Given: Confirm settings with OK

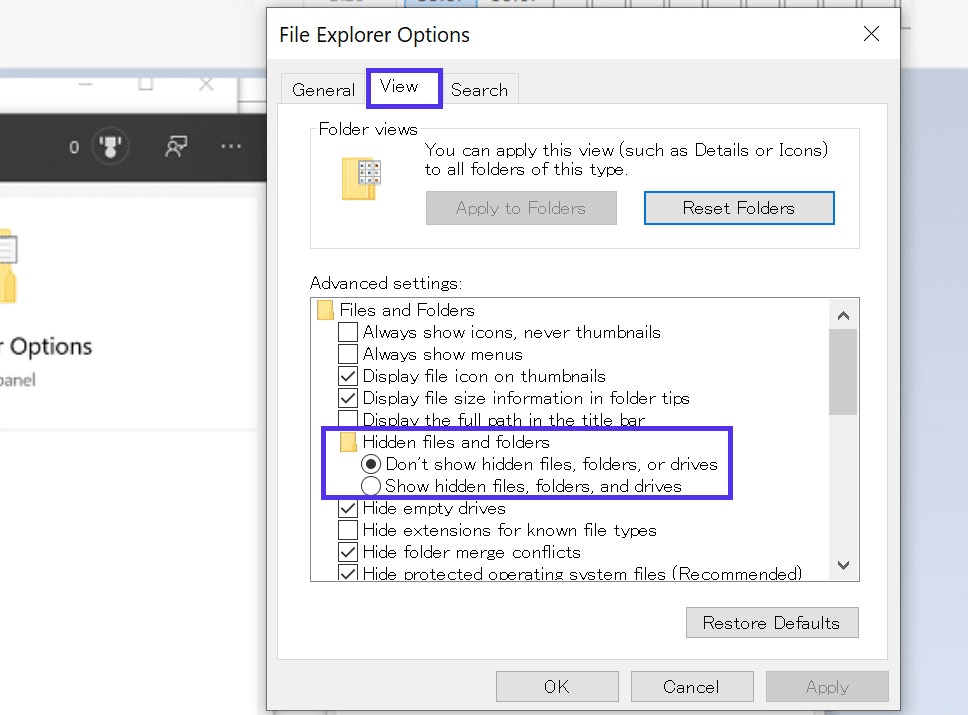Looking at the screenshot, I should click(x=557, y=686).
